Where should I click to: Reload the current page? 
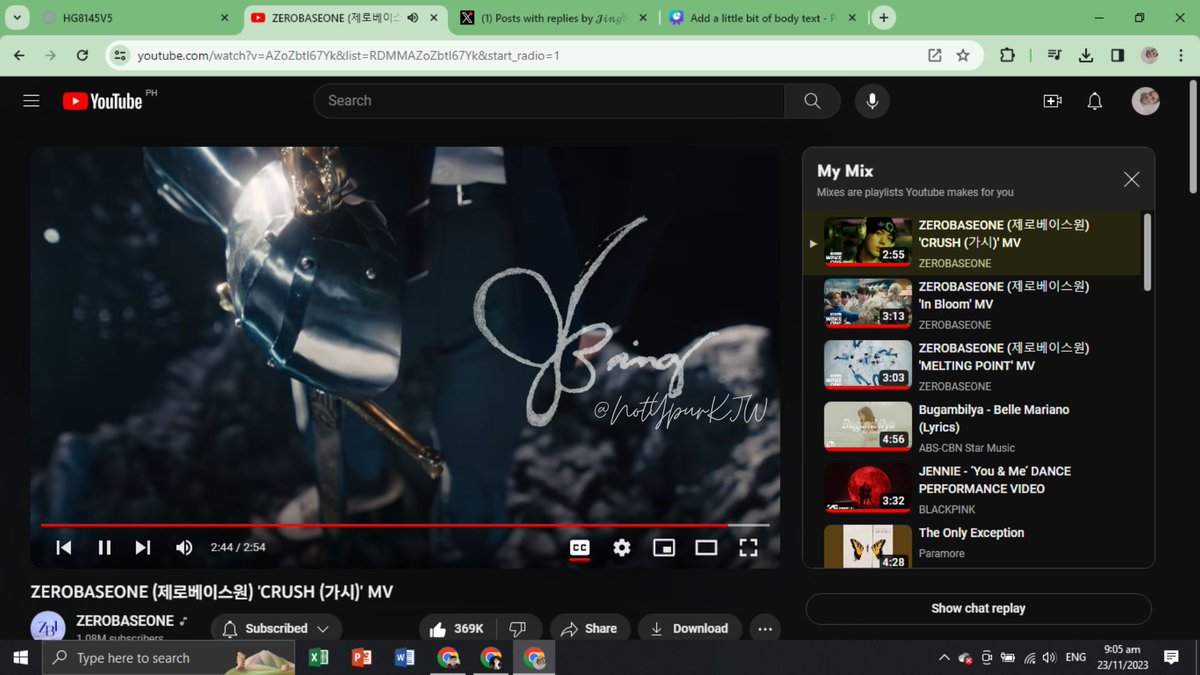[83, 55]
